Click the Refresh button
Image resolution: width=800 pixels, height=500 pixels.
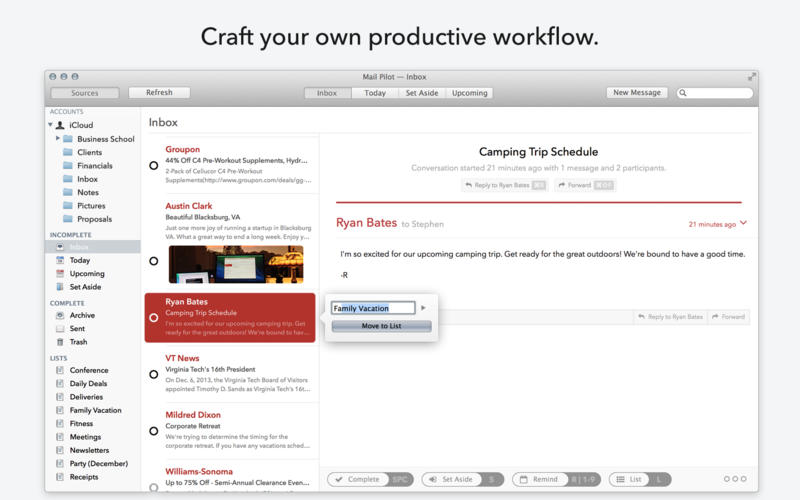(x=159, y=92)
